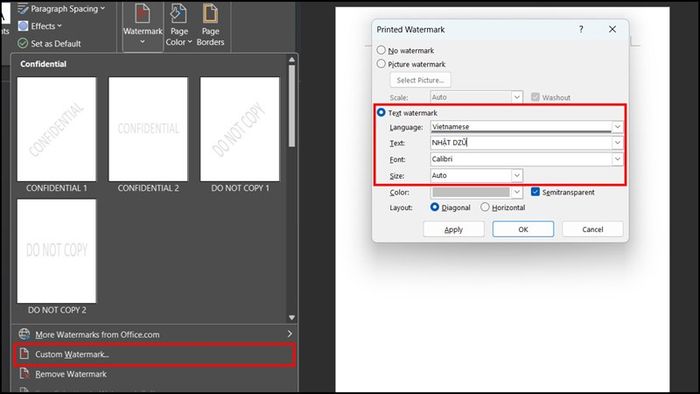Open More Watermarks from Office.com

pyautogui.click(x=154, y=334)
